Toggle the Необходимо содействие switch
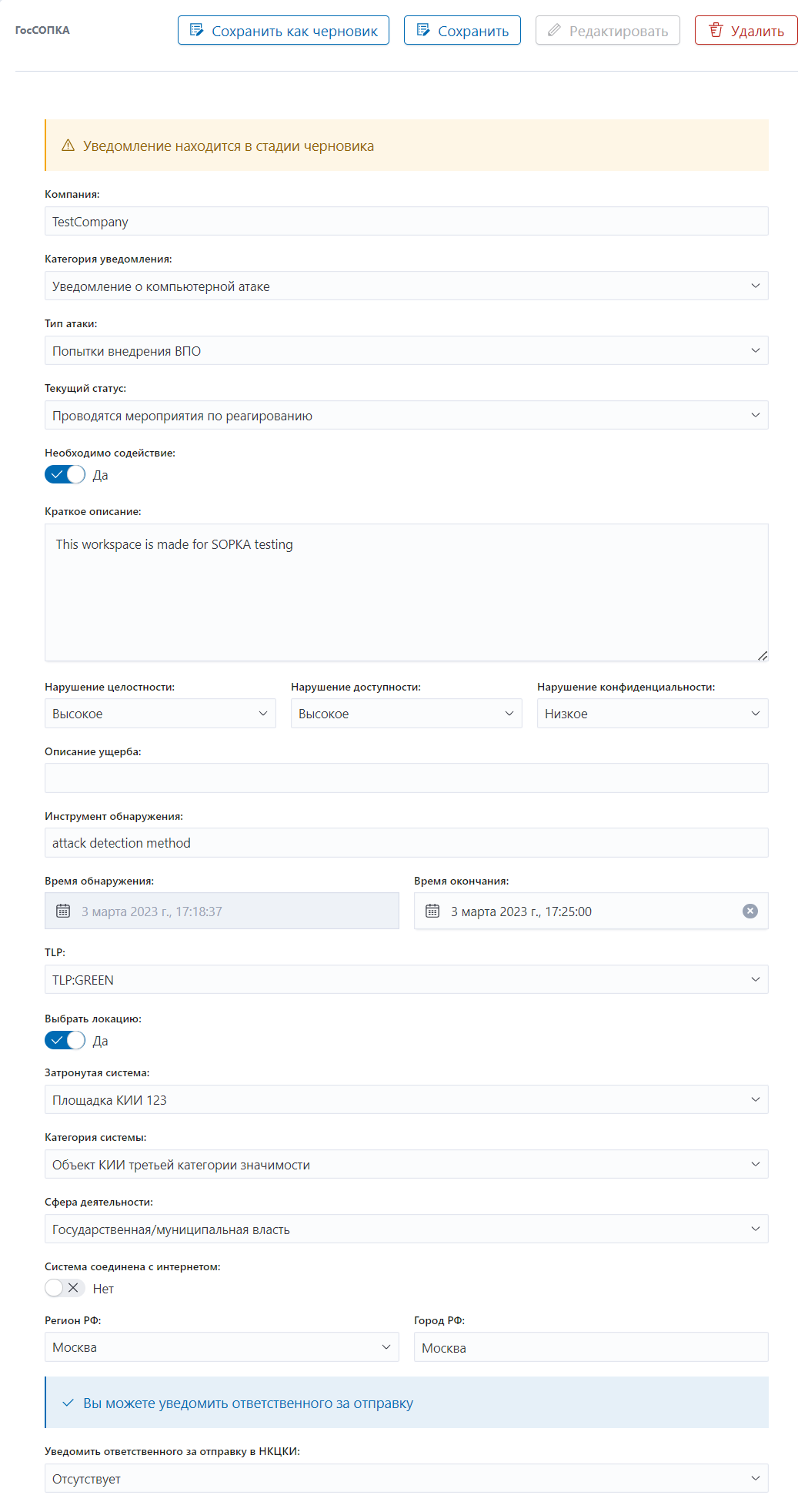 65,474
